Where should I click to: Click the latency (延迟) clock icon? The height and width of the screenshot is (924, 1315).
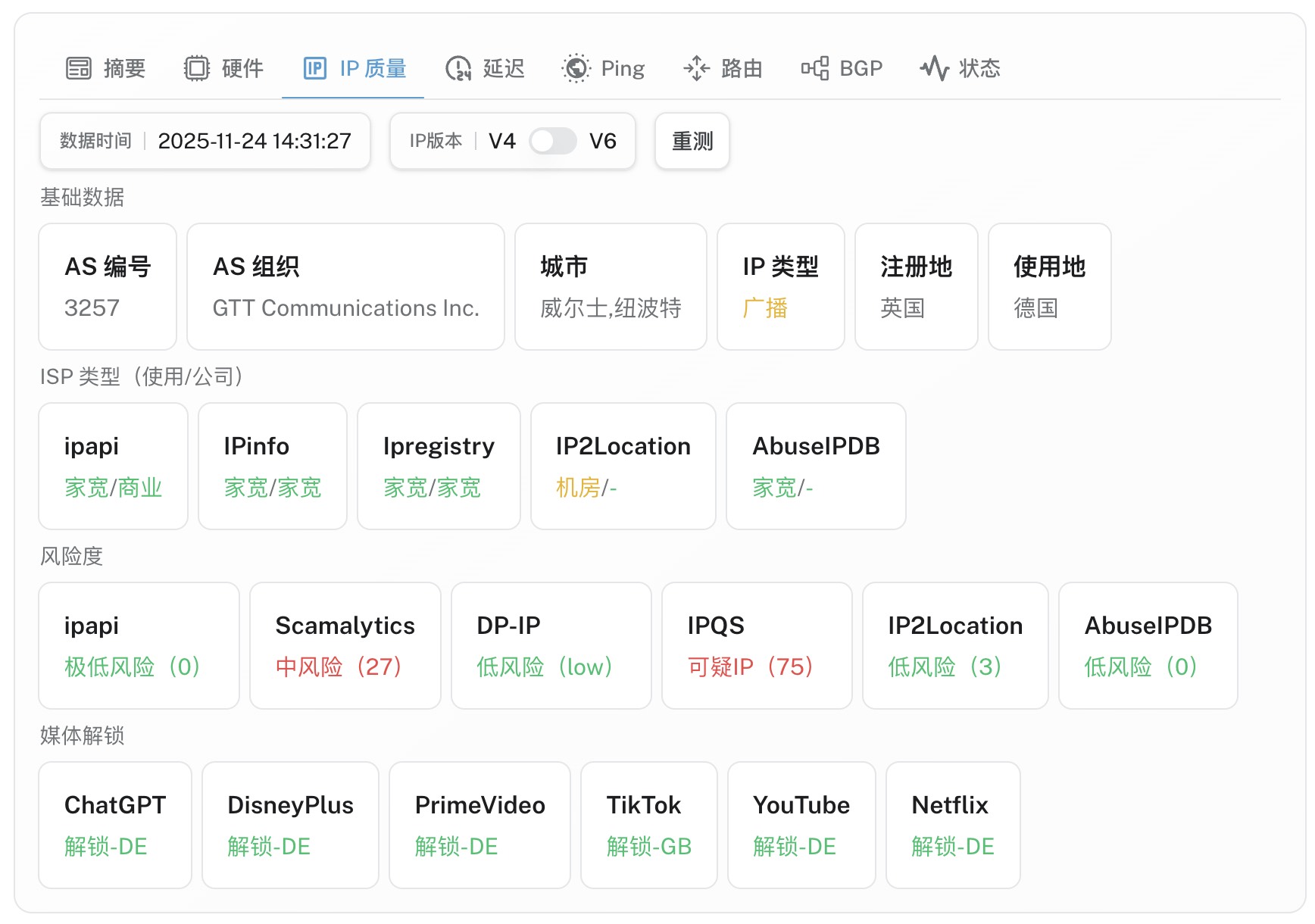(x=458, y=68)
